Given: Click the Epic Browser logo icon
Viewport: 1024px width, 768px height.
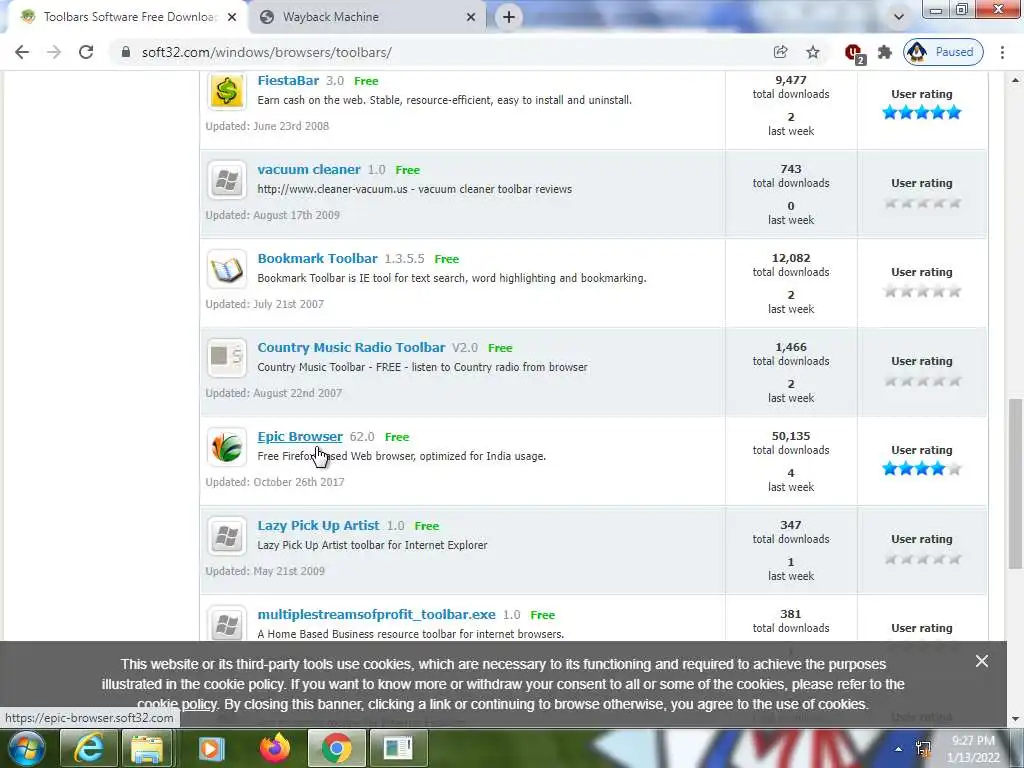Looking at the screenshot, I should pyautogui.click(x=227, y=447).
